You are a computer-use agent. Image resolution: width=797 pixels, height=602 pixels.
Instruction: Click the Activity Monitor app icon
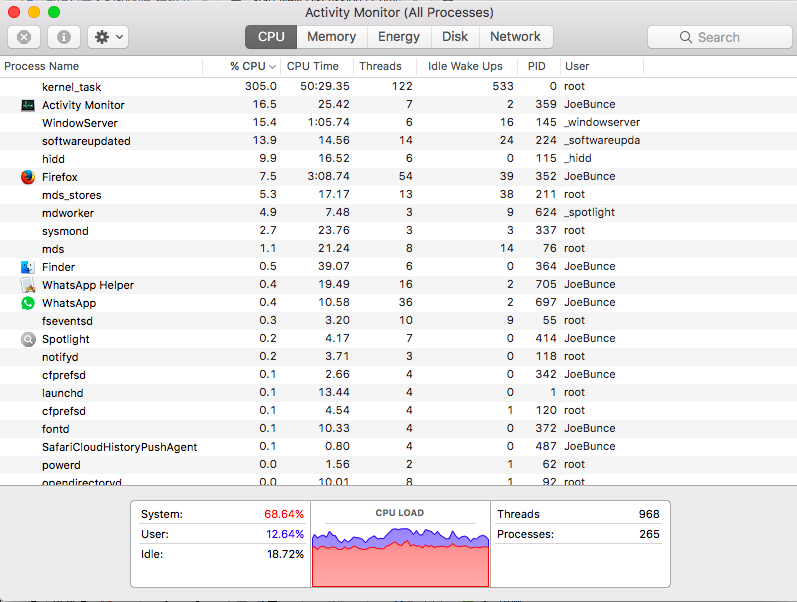pos(28,105)
